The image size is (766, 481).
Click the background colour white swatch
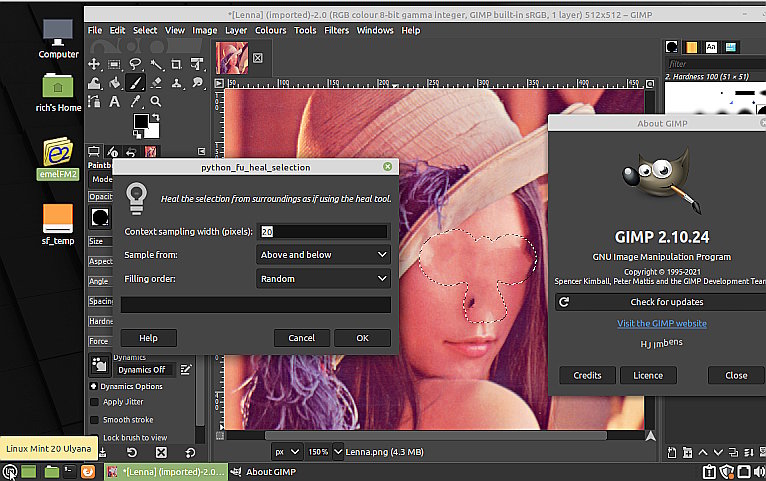pyautogui.click(x=154, y=132)
